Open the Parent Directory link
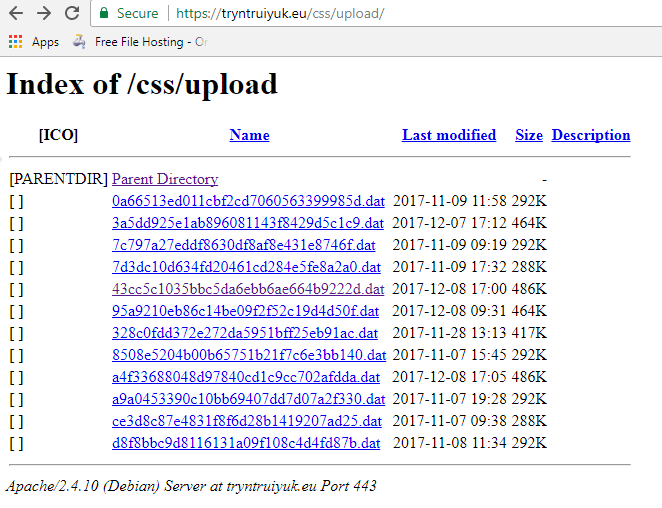This screenshot has width=662, height=508. (x=164, y=179)
